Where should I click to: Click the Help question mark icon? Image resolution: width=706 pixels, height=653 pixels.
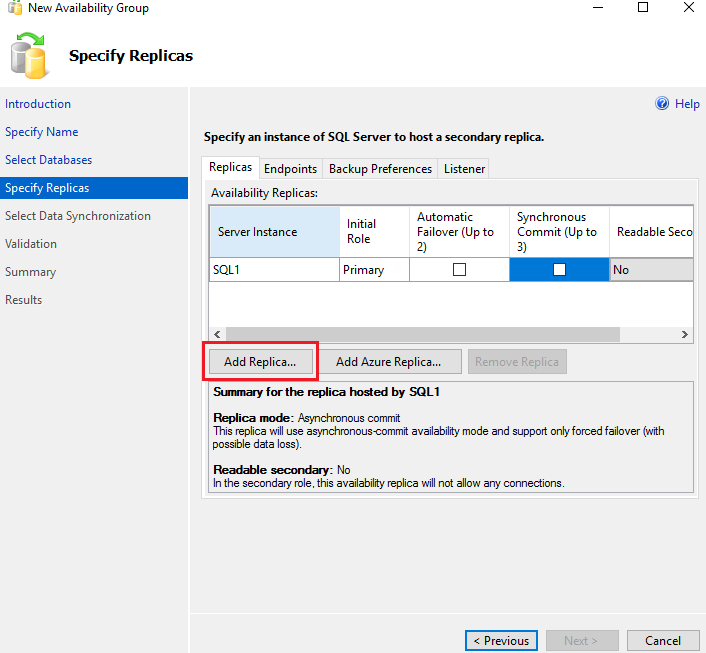pos(662,104)
